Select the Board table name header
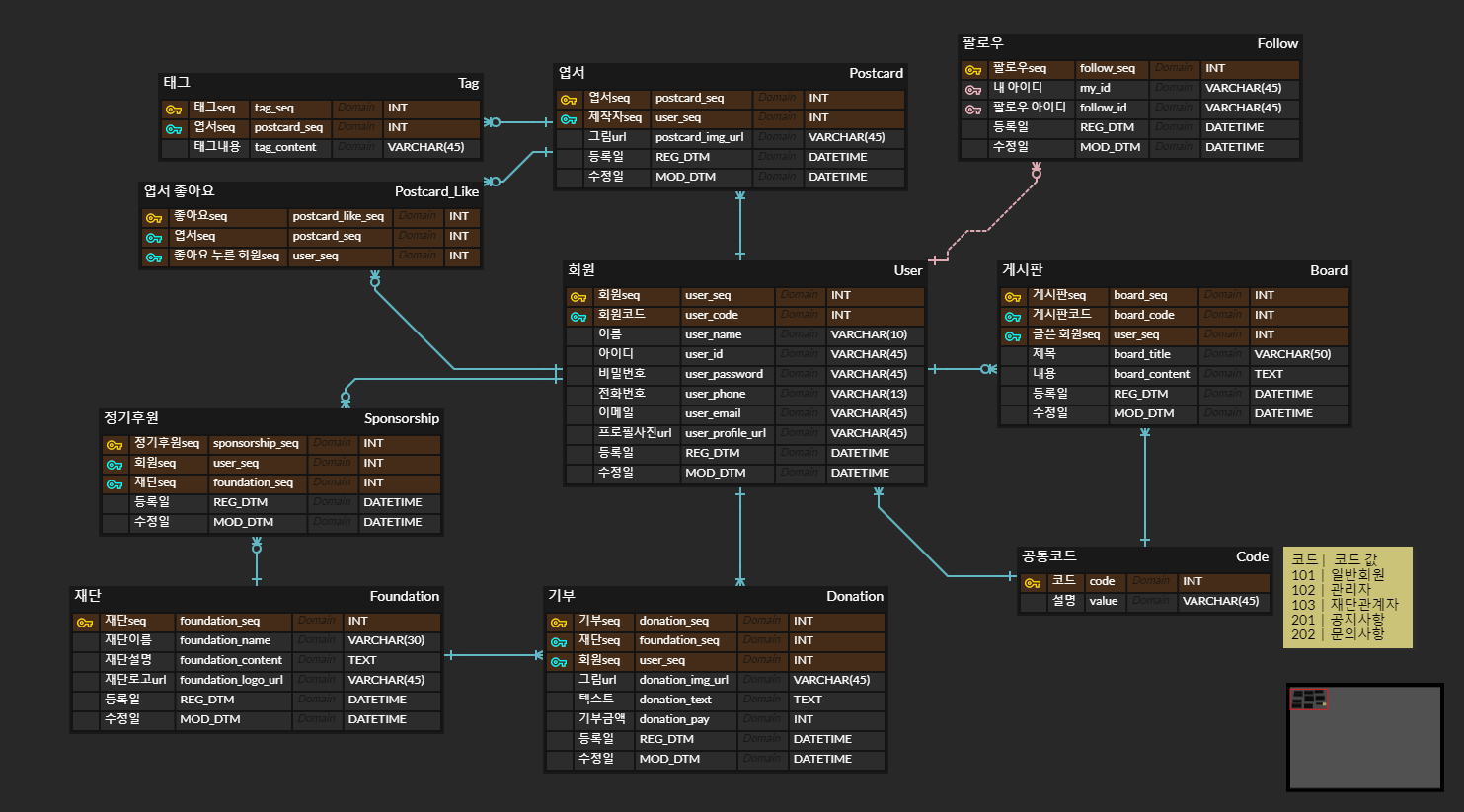This screenshot has width=1464, height=812. click(x=1329, y=270)
